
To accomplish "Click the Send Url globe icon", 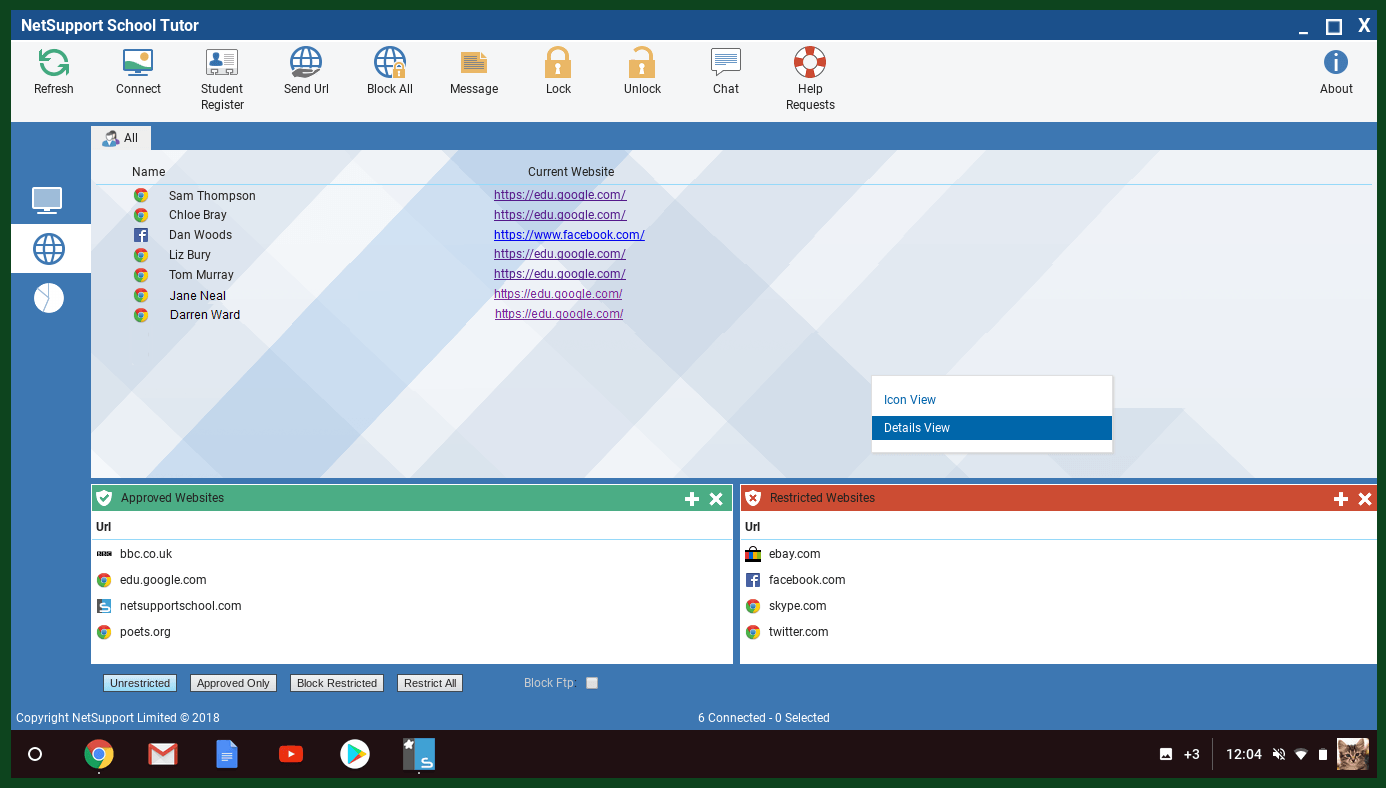I will point(306,63).
